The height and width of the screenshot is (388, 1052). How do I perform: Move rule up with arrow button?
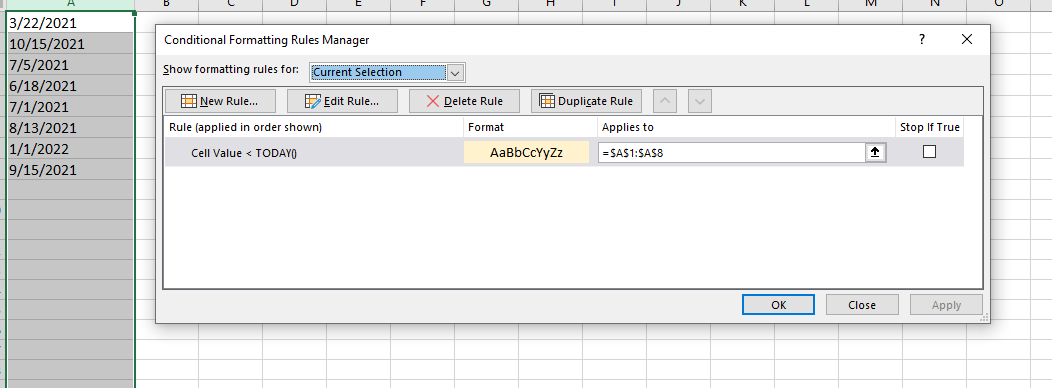coord(665,101)
